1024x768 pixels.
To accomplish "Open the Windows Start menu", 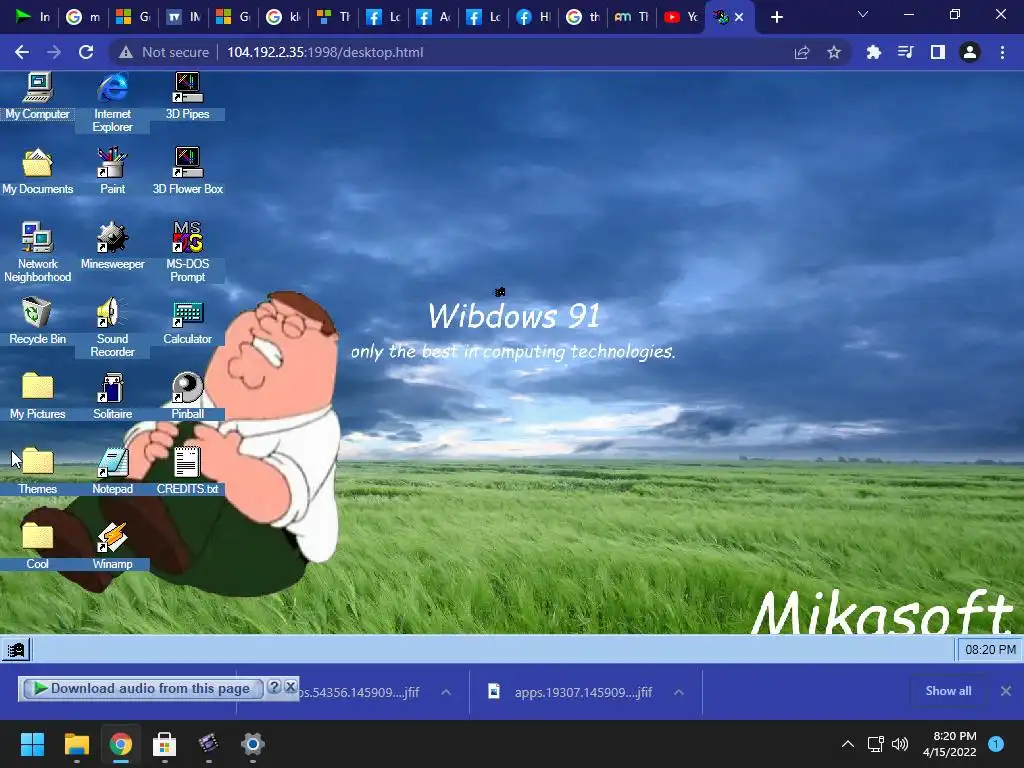I will (x=32, y=744).
